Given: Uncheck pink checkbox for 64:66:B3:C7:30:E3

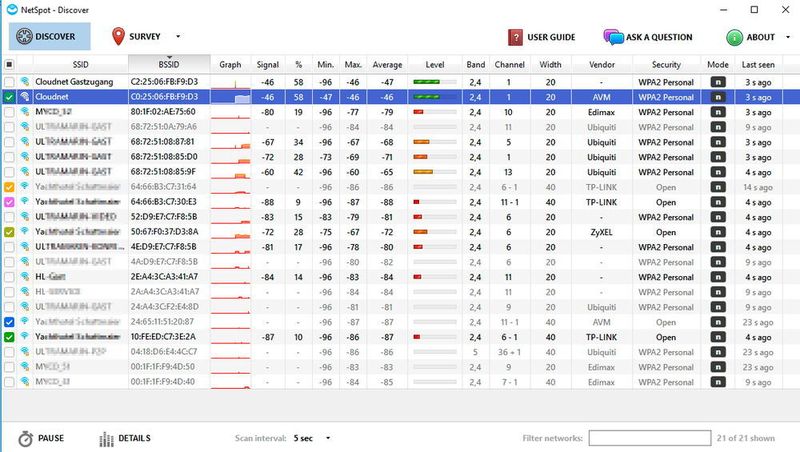Looking at the screenshot, I should (x=9, y=202).
